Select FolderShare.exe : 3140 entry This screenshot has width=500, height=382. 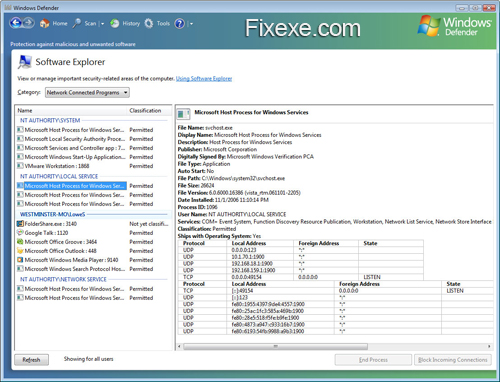click(x=51, y=224)
